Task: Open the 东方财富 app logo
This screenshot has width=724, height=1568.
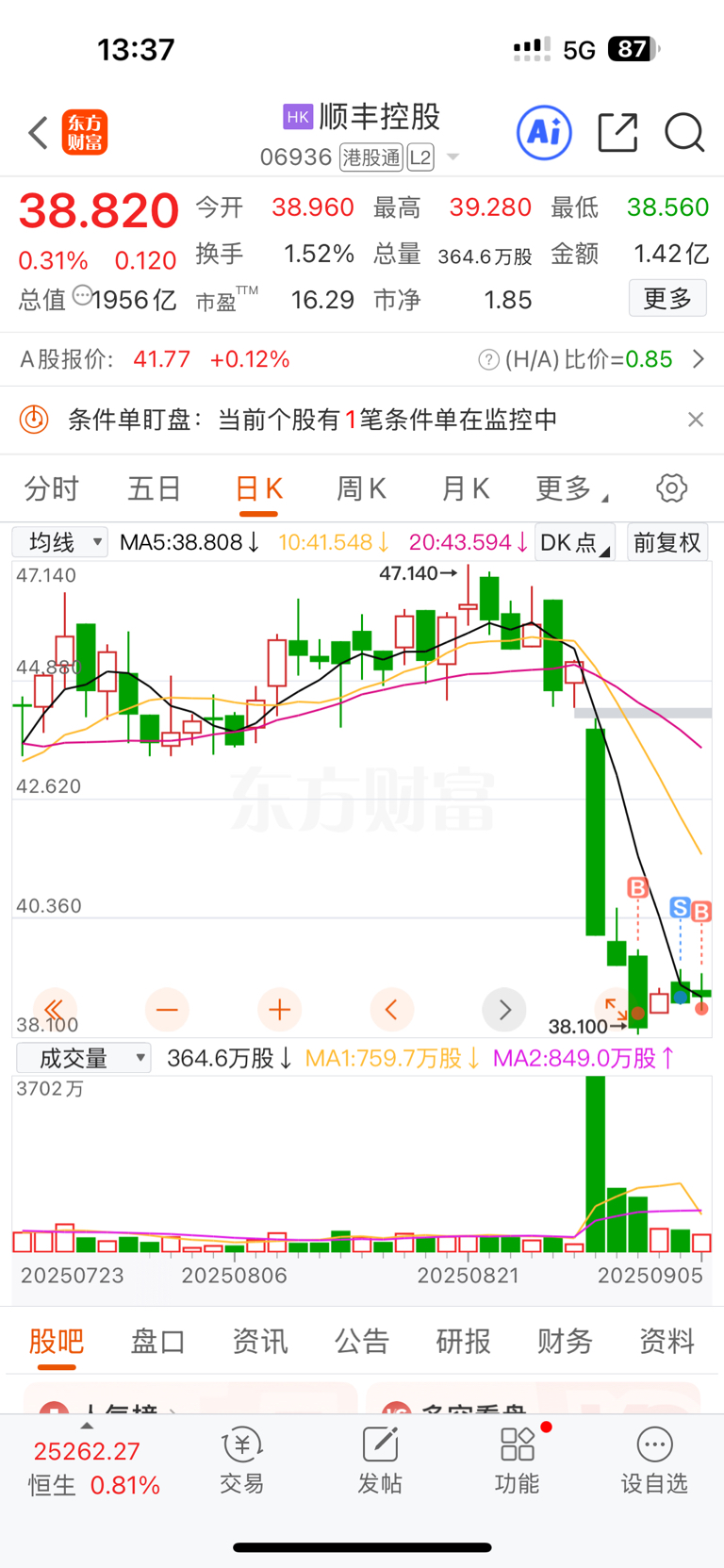Action: (x=85, y=132)
